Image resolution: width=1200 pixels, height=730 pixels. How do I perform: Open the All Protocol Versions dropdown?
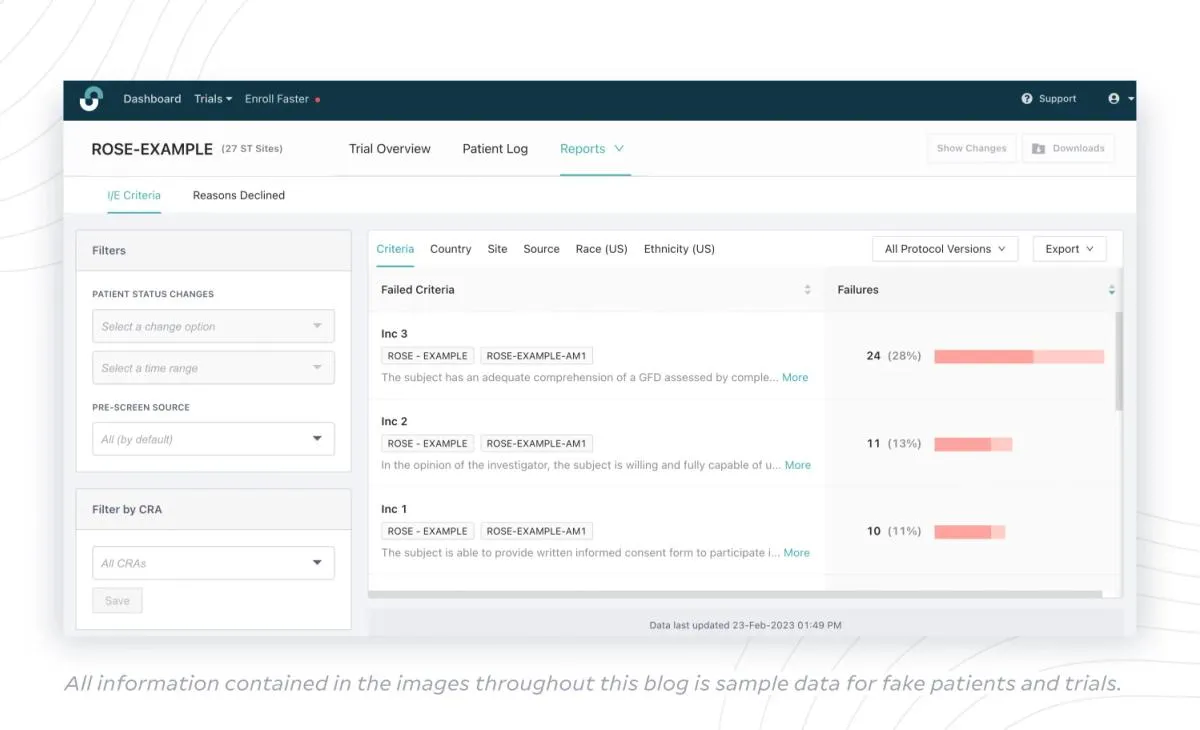[x=945, y=249]
